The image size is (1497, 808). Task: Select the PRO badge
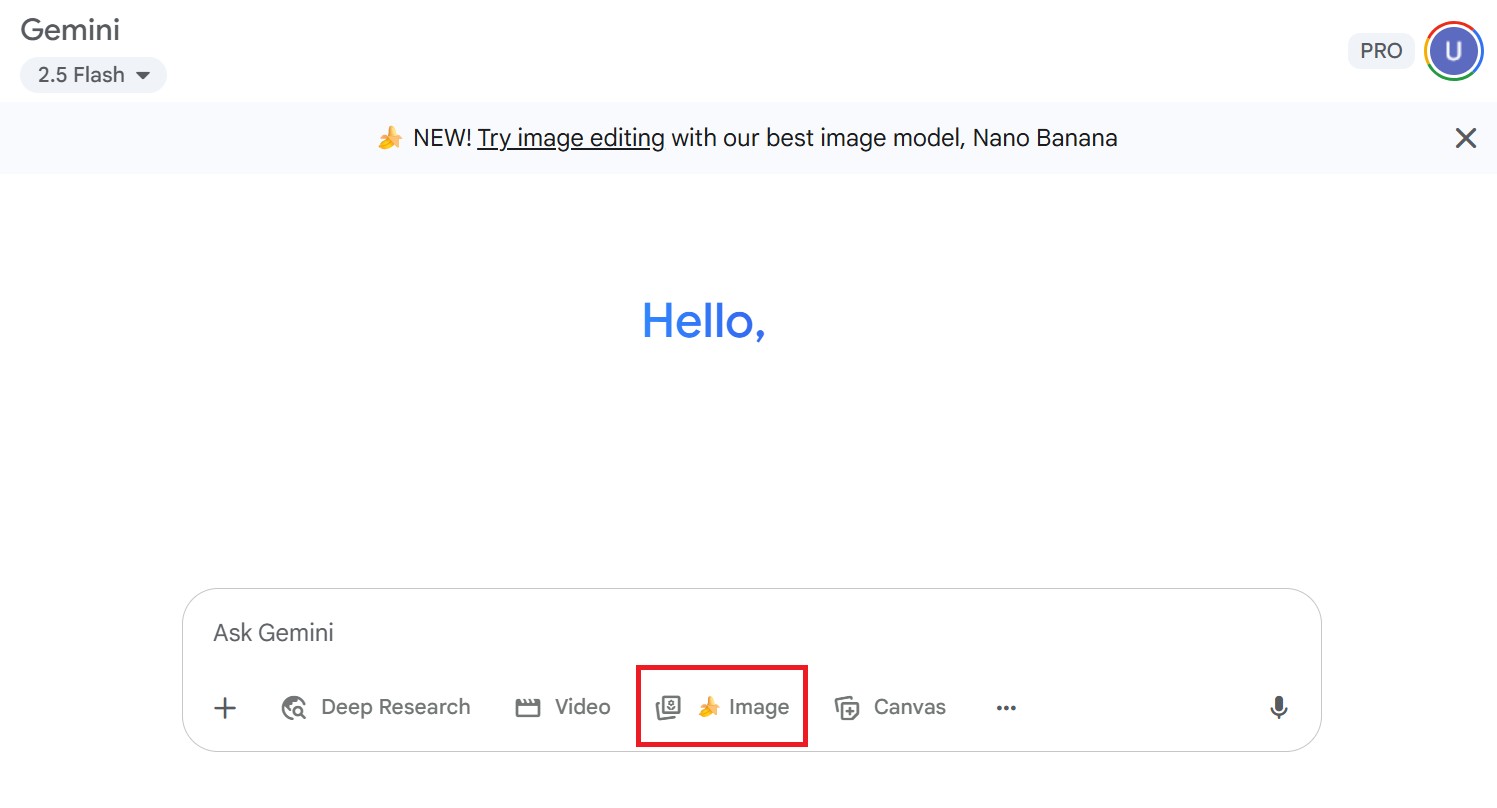click(x=1381, y=50)
